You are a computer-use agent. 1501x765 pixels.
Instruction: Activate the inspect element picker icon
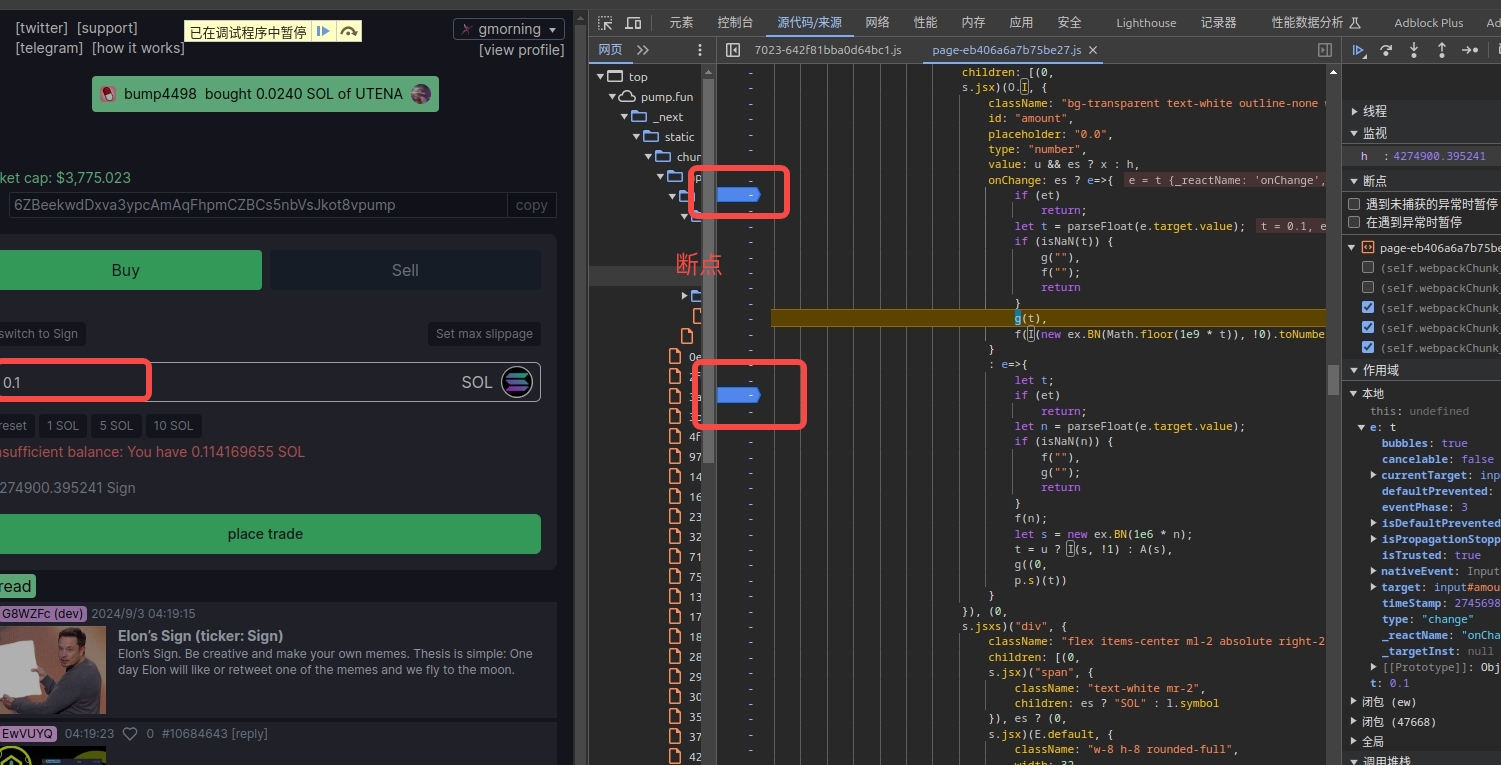point(606,23)
